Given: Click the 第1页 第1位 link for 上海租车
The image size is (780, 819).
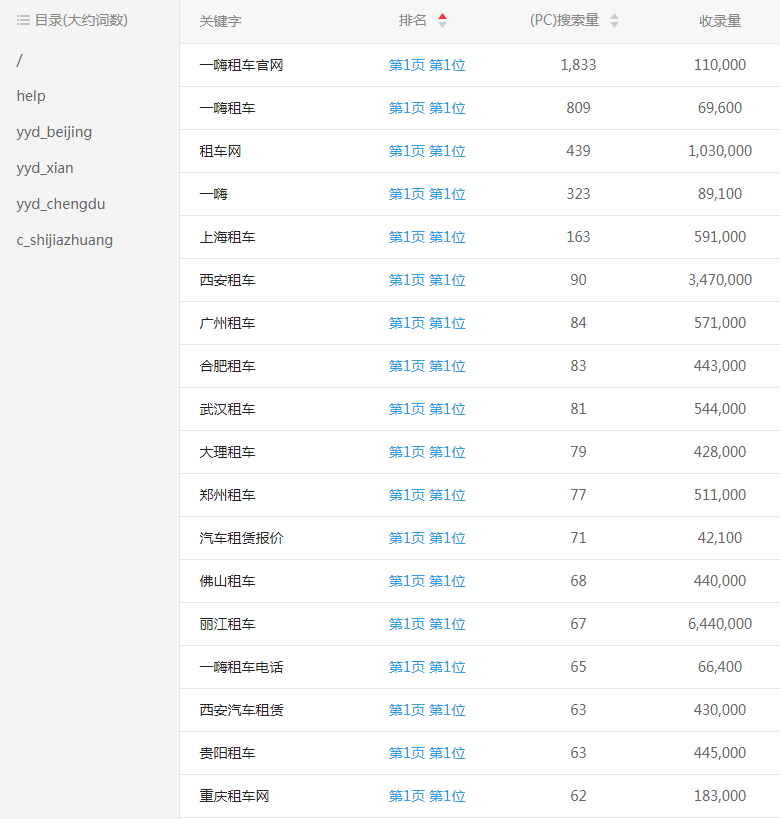Looking at the screenshot, I should click(427, 237).
